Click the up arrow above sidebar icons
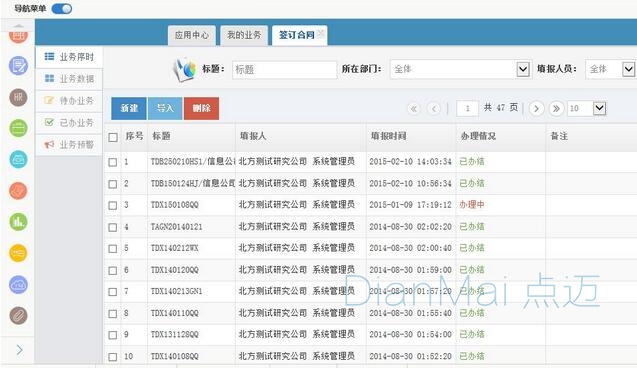 coord(18,26)
